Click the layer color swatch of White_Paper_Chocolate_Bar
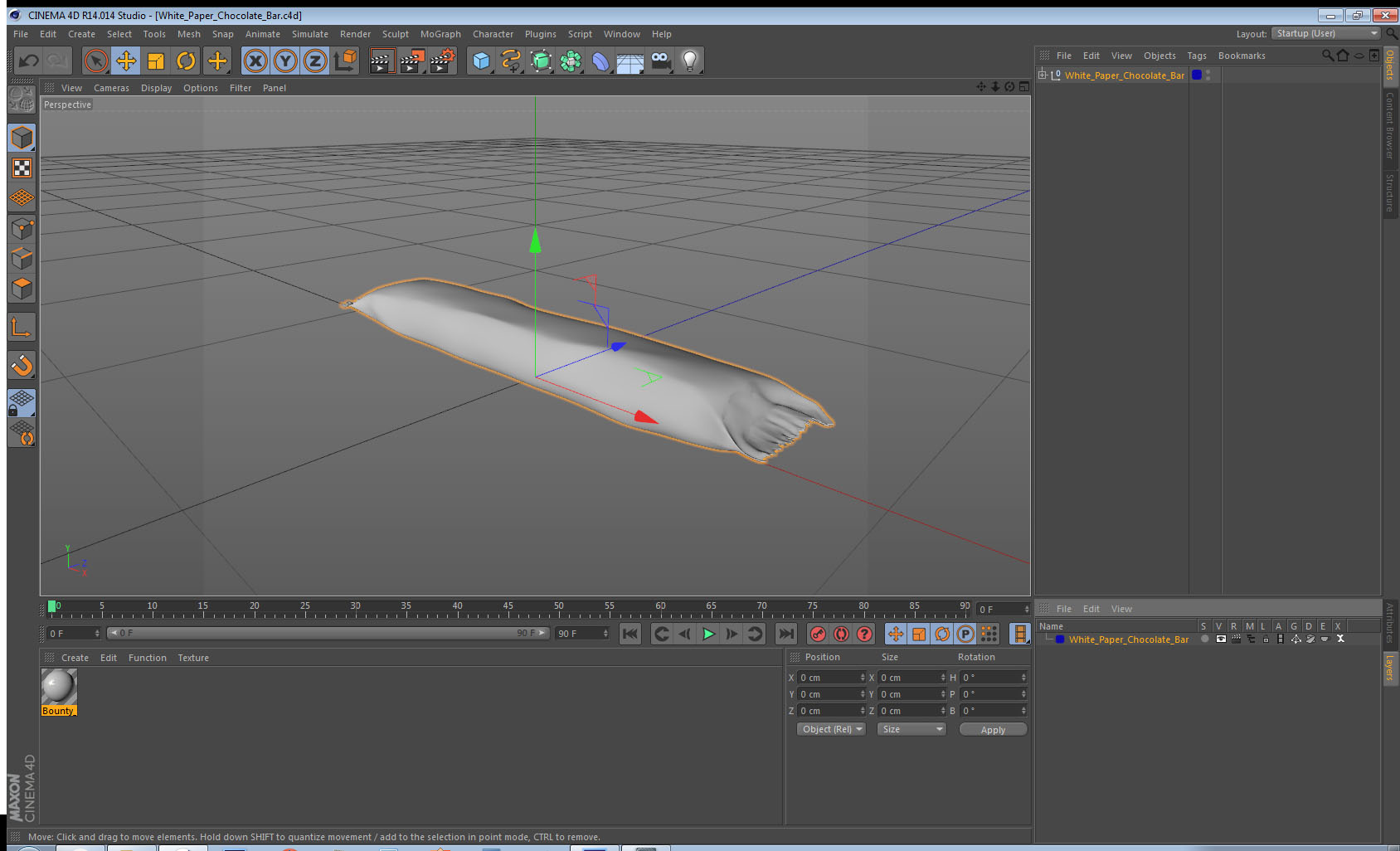Screen dimensions: 1400x851 tap(1197, 75)
